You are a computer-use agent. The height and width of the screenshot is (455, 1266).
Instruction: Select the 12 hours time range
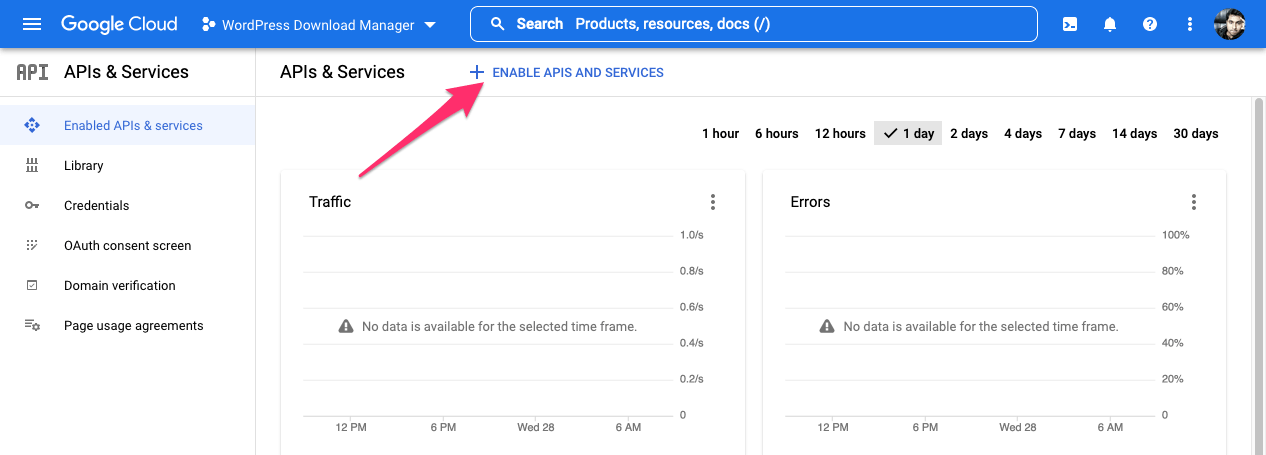point(840,134)
